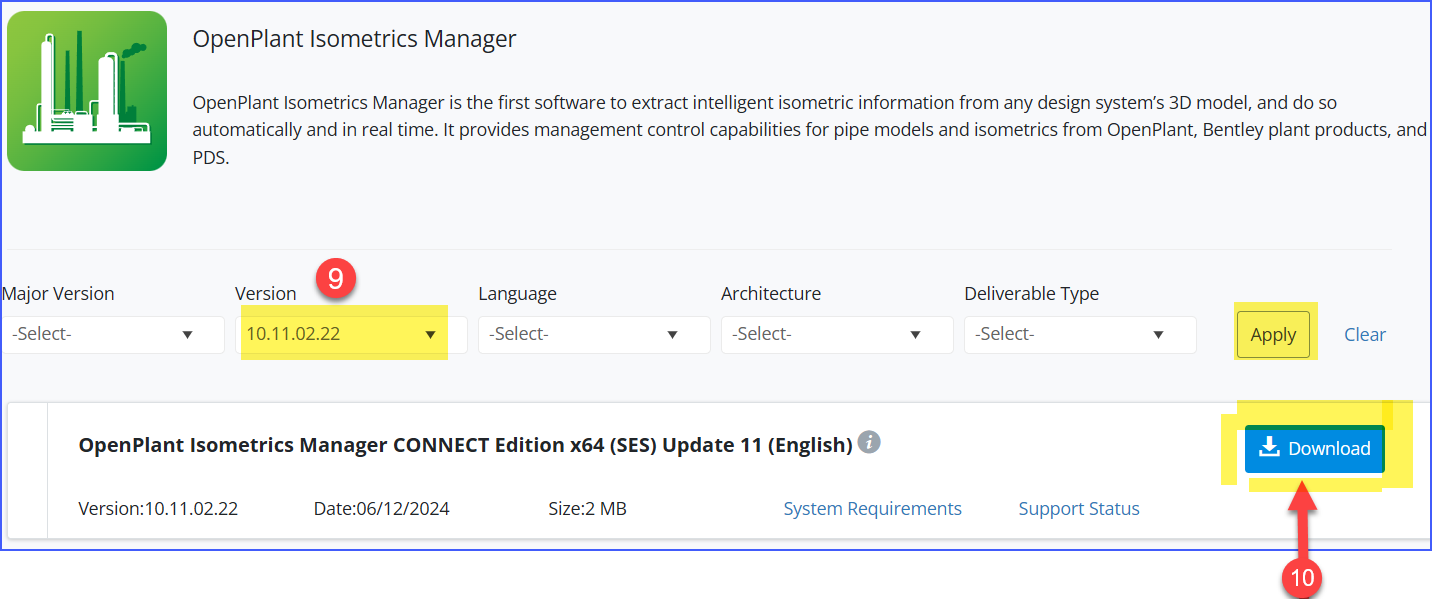Click the blue Download button

(1314, 449)
